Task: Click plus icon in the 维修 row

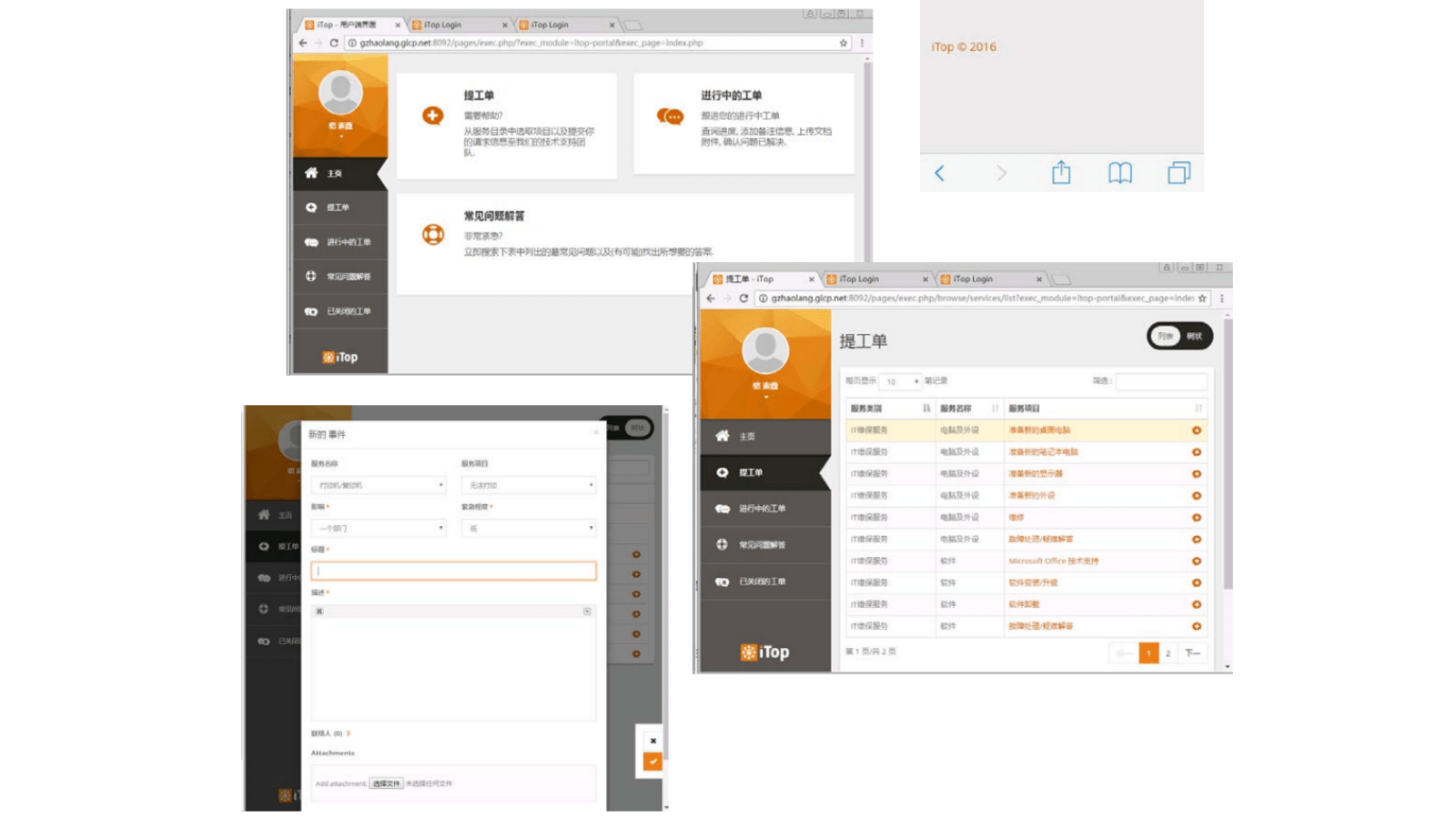Action: [1196, 518]
